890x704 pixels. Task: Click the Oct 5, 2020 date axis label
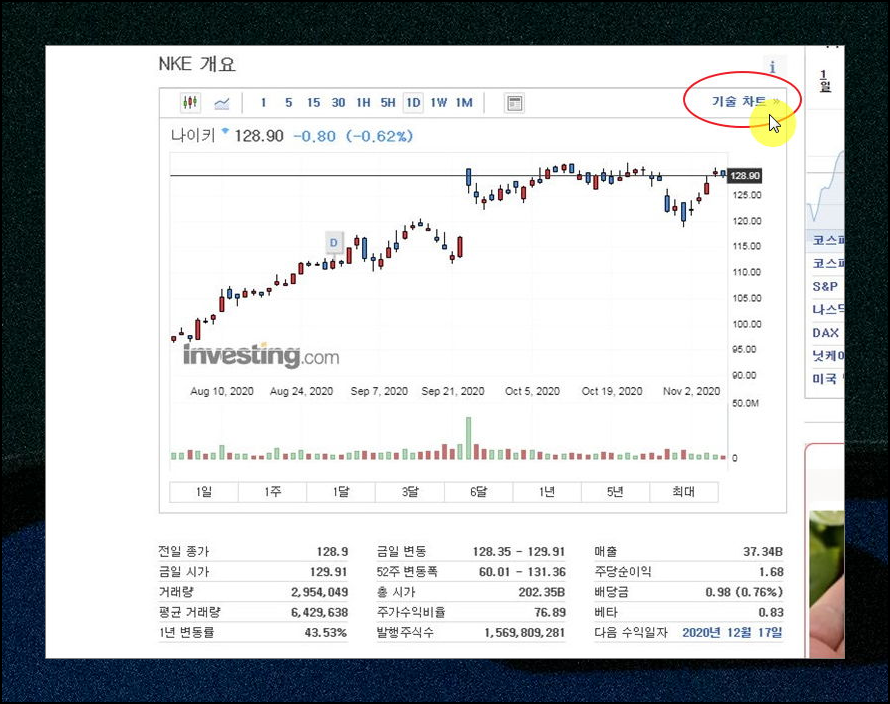(x=532, y=391)
